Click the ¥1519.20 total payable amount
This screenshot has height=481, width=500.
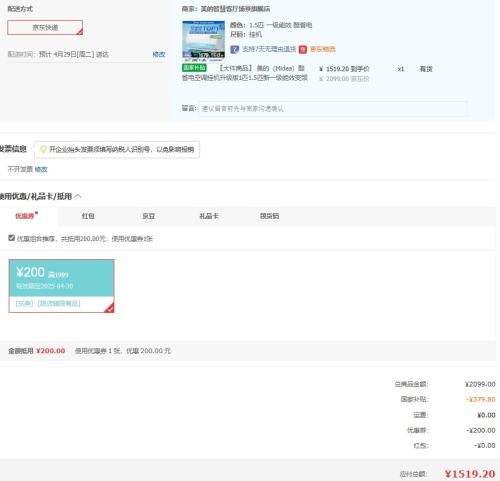pos(470,474)
